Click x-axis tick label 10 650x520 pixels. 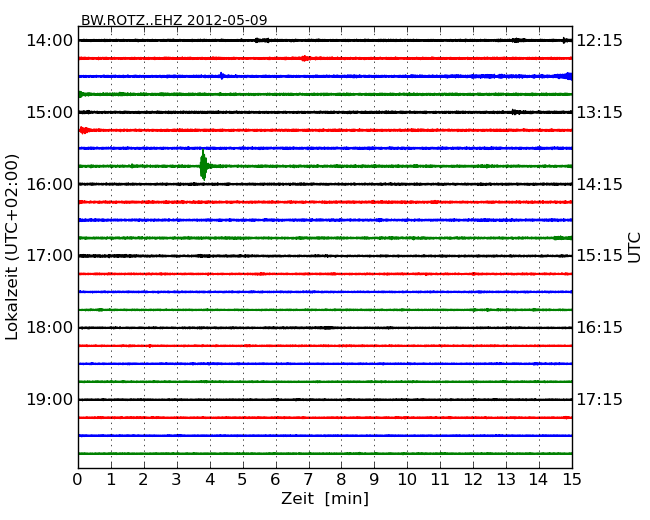(x=407, y=479)
